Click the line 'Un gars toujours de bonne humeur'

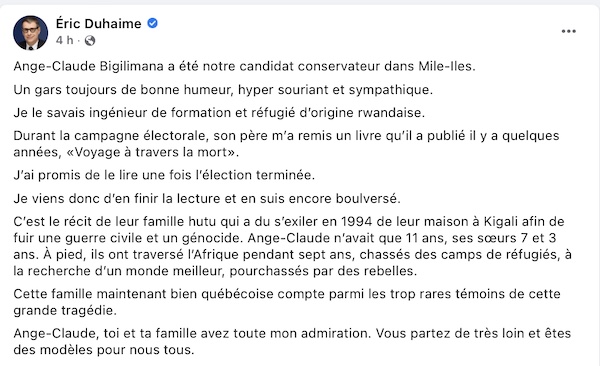(223, 90)
